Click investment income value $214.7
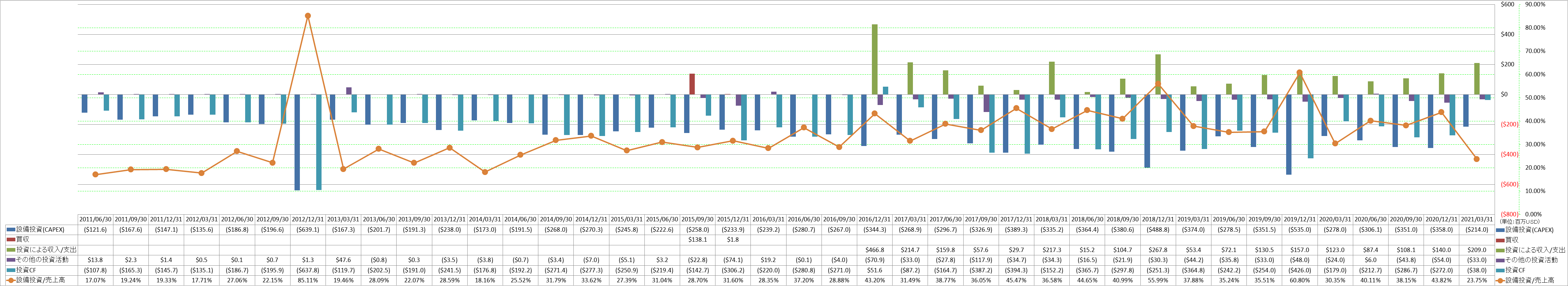This screenshot has width=1568, height=286. click(910, 250)
